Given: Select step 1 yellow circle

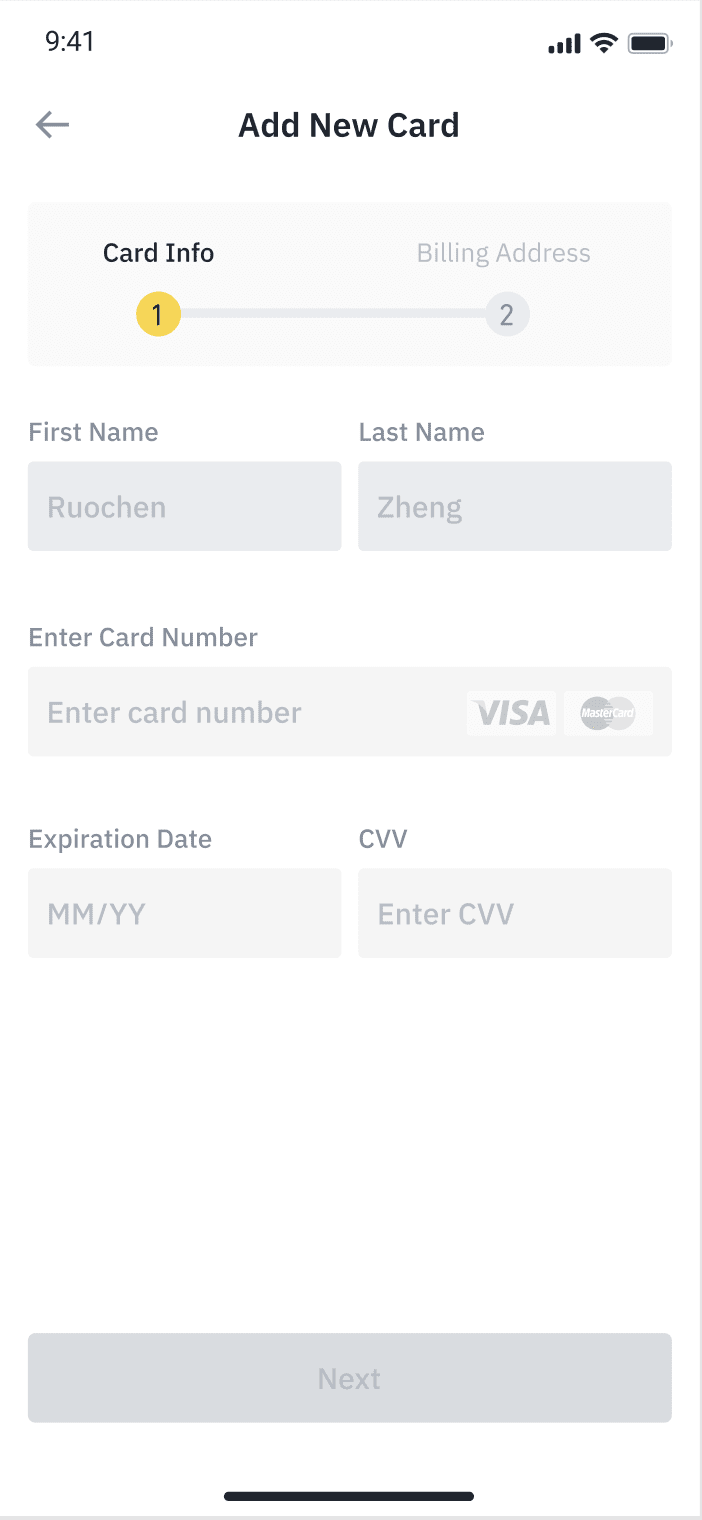Looking at the screenshot, I should click(x=158, y=316).
